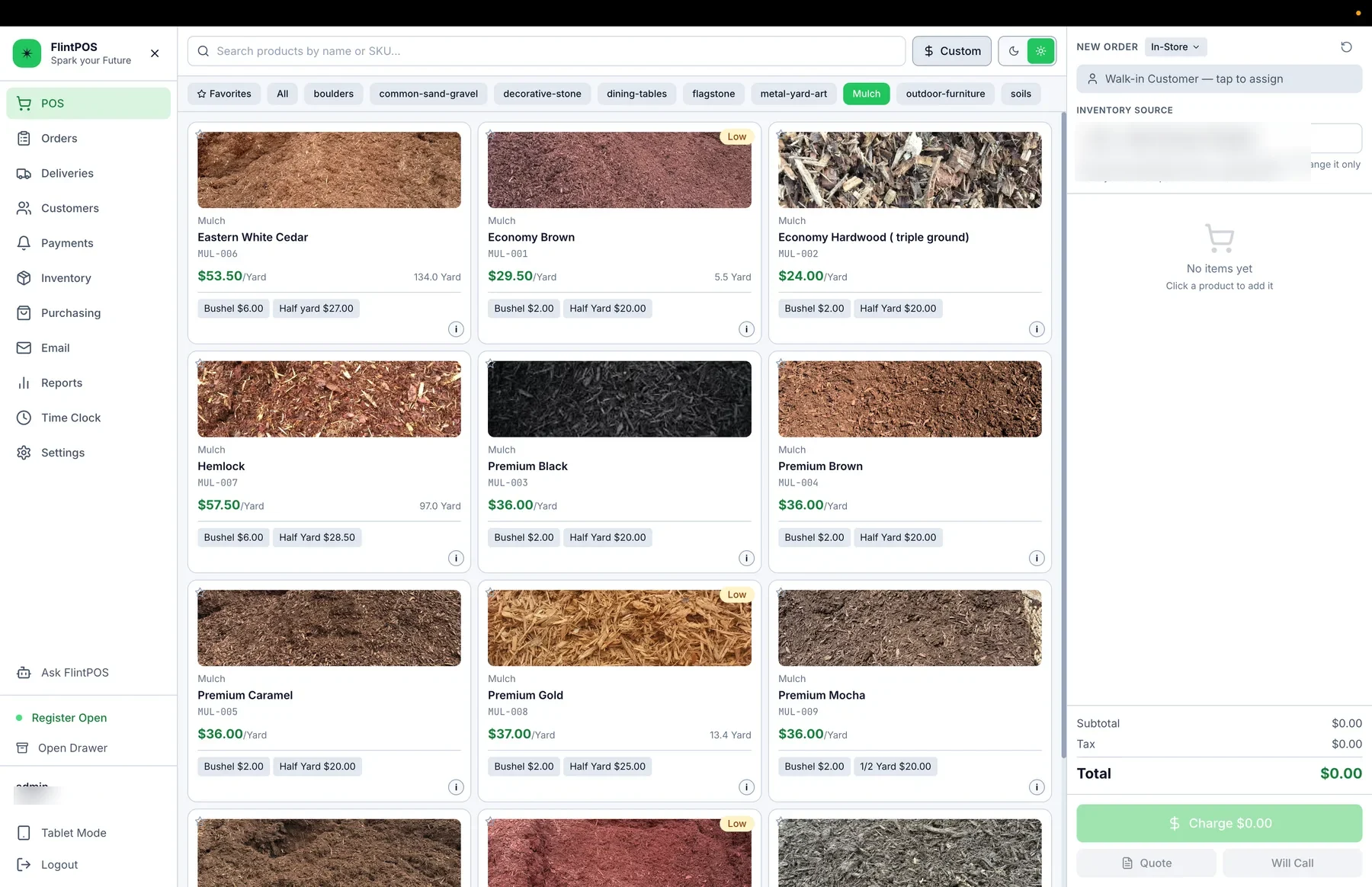Image resolution: width=1372 pixels, height=887 pixels.
Task: Filter by Favorites category
Action: 224,94
